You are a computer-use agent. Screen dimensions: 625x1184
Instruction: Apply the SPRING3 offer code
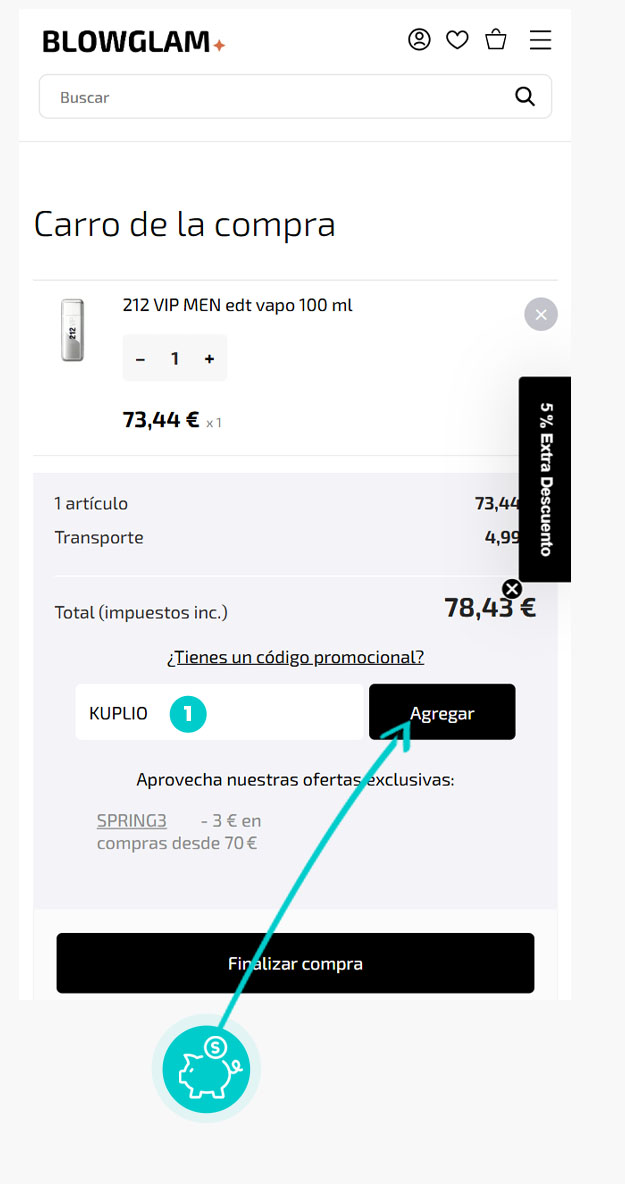[x=131, y=821]
